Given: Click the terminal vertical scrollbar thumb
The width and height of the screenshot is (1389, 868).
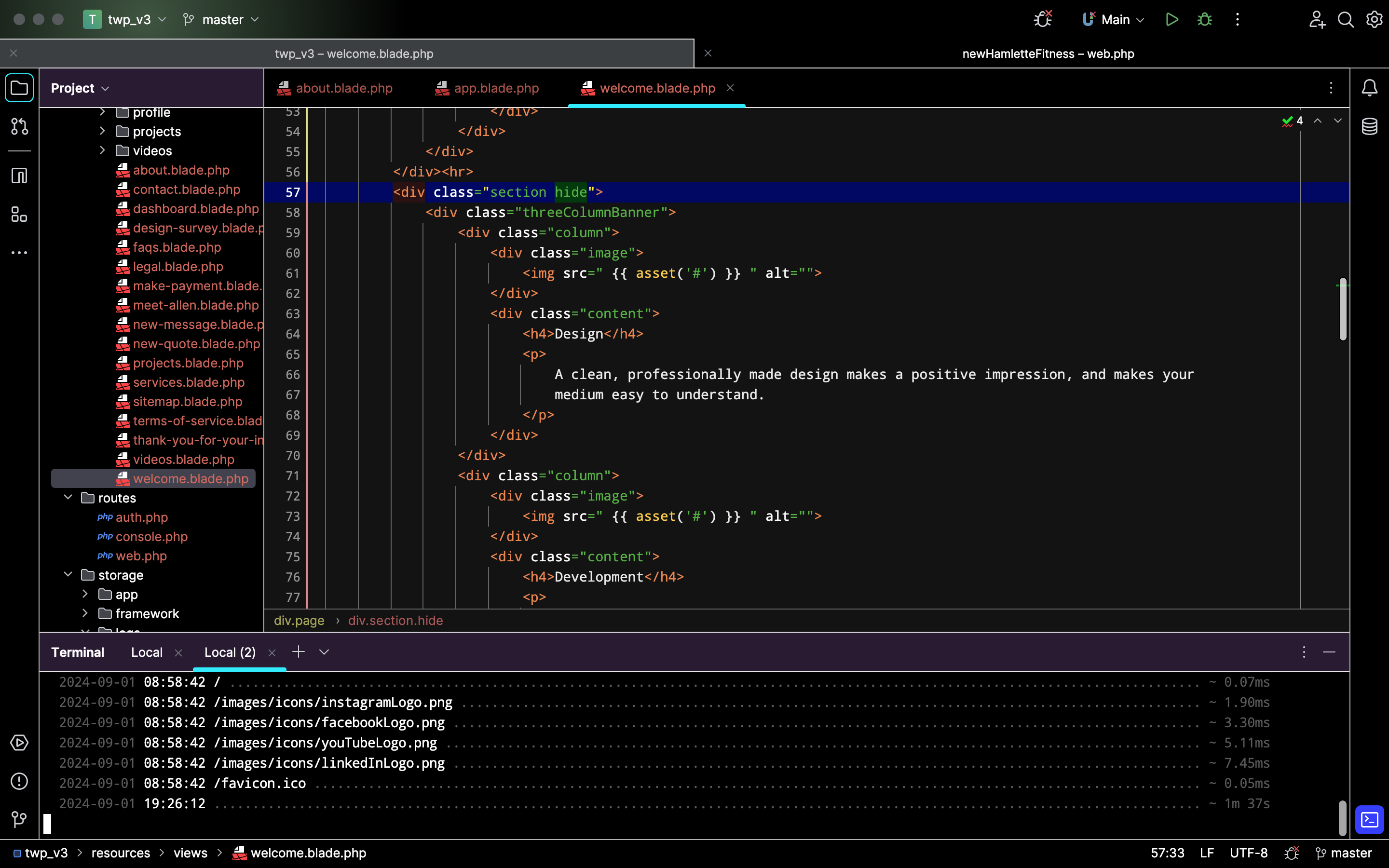Looking at the screenshot, I should pos(1343,817).
